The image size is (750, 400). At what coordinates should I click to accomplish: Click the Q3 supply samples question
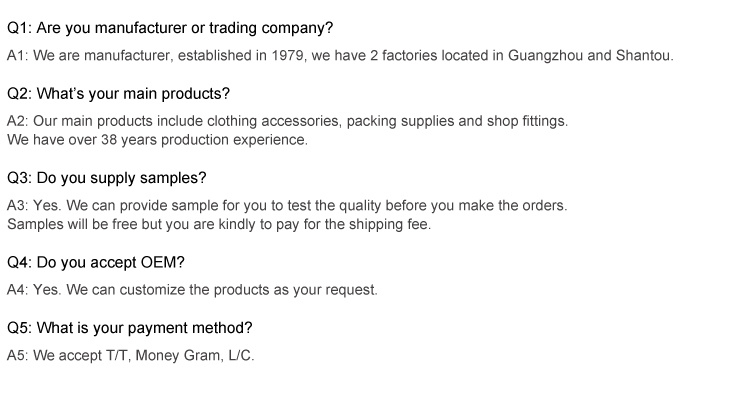[x=107, y=178]
